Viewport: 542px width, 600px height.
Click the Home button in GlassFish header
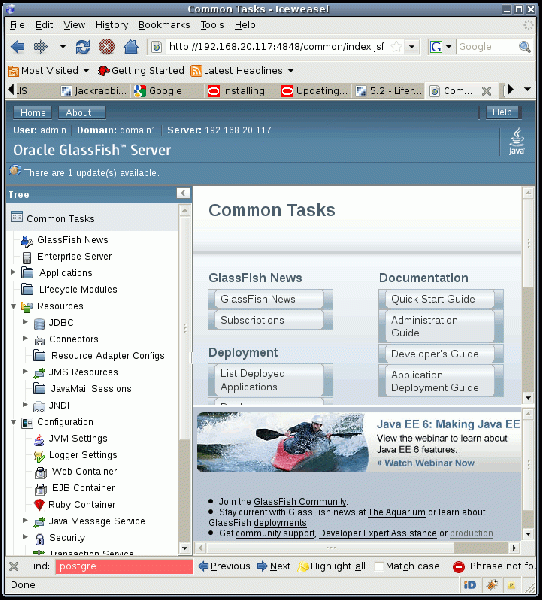click(x=32, y=112)
